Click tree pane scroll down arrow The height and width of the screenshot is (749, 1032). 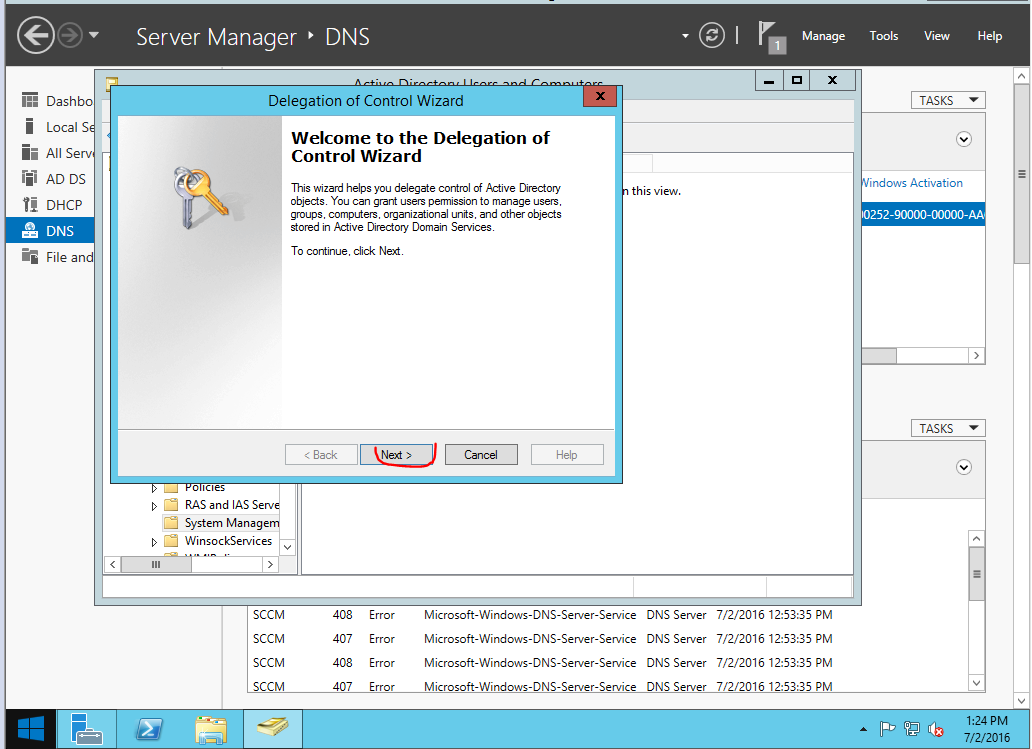(x=288, y=547)
